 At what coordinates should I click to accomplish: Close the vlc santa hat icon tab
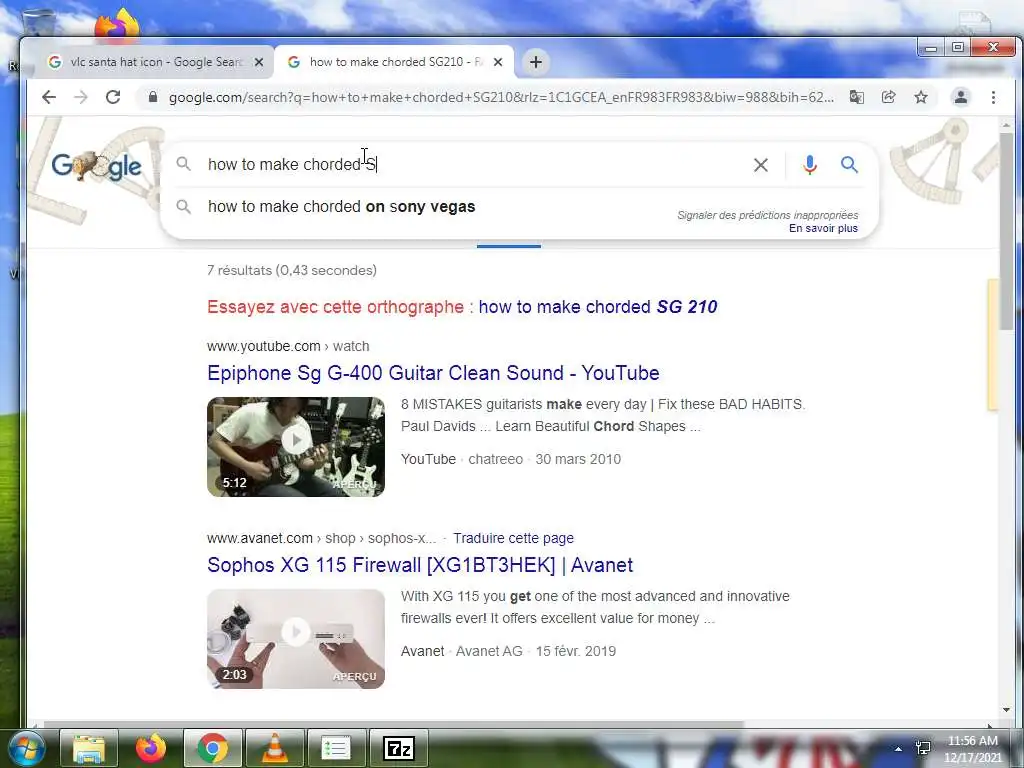click(259, 62)
